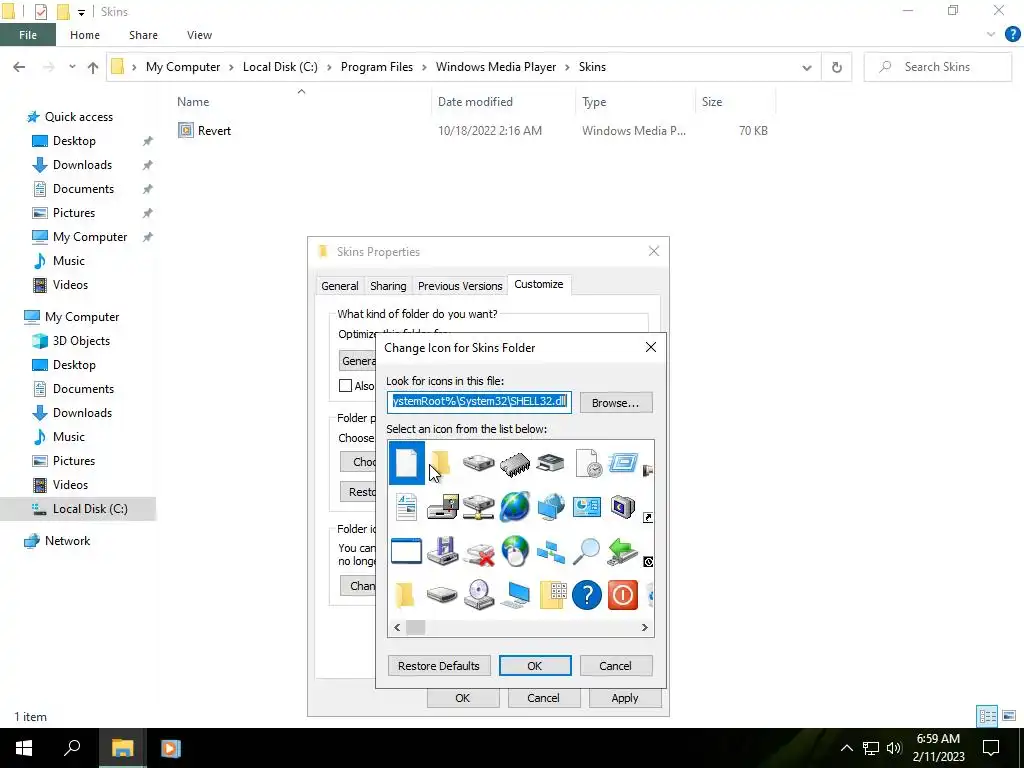Select the RAM memory chip icon
Viewport: 1024px width, 768px height.
[515, 464]
